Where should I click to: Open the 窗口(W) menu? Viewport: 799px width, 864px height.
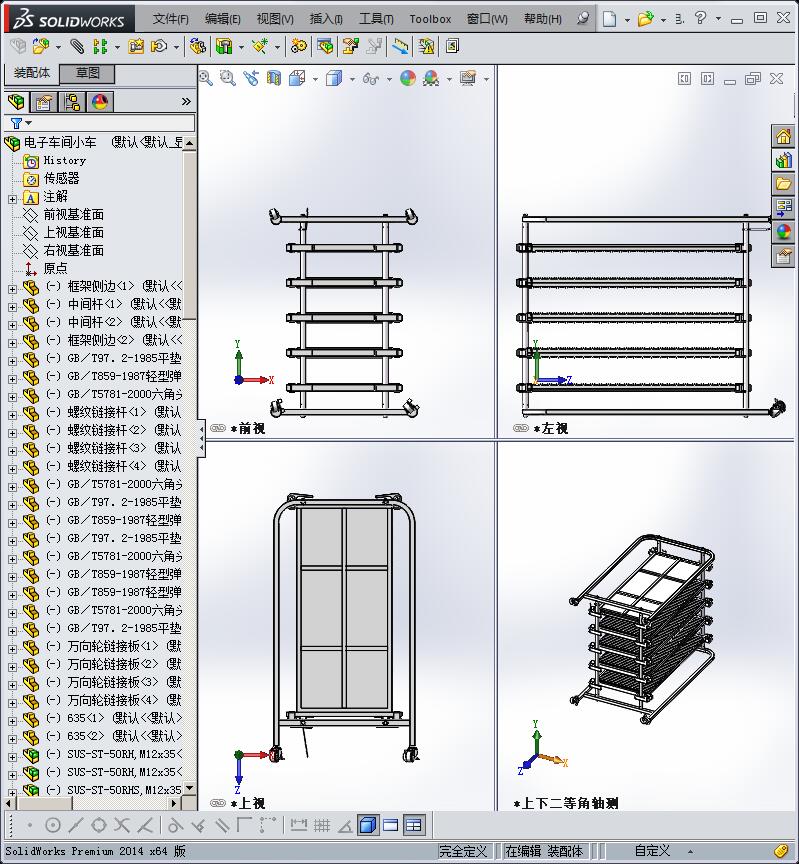pyautogui.click(x=487, y=19)
